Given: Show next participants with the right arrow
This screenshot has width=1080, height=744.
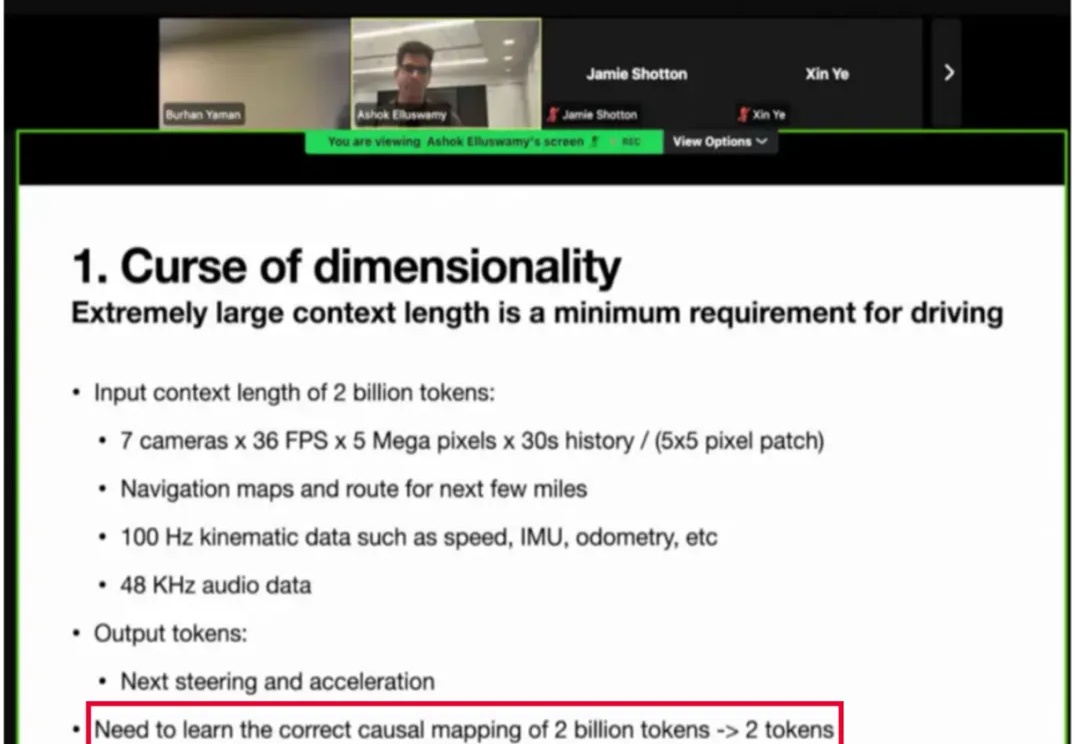Looking at the screenshot, I should (948, 73).
